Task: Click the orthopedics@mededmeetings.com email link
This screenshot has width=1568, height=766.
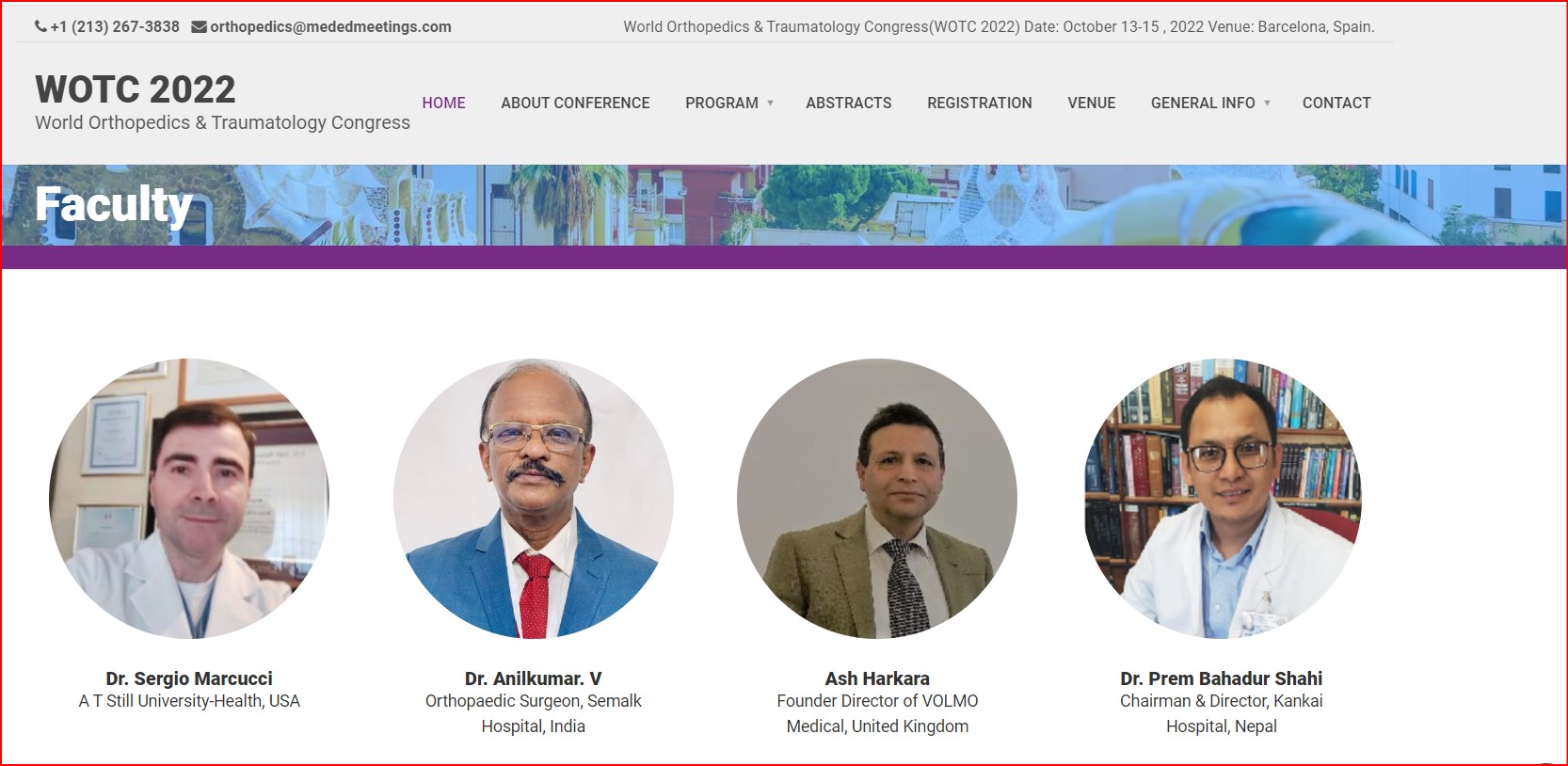Action: pyautogui.click(x=330, y=26)
